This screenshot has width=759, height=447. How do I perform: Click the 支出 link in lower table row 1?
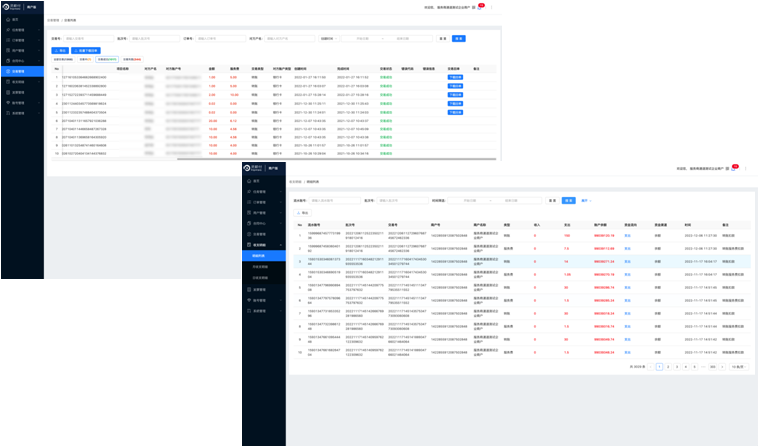(627, 236)
